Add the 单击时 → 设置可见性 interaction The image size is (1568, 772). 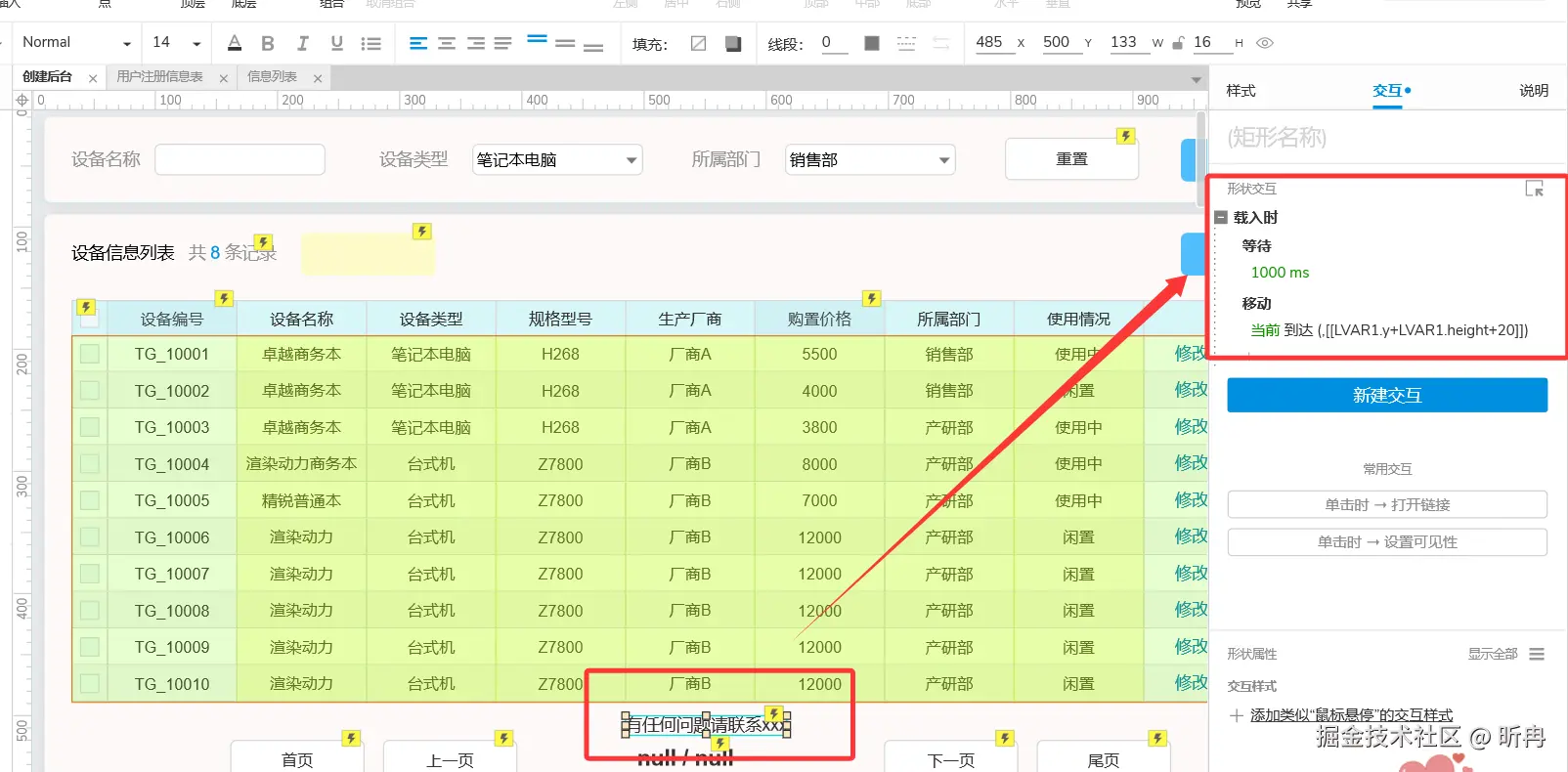(1387, 541)
